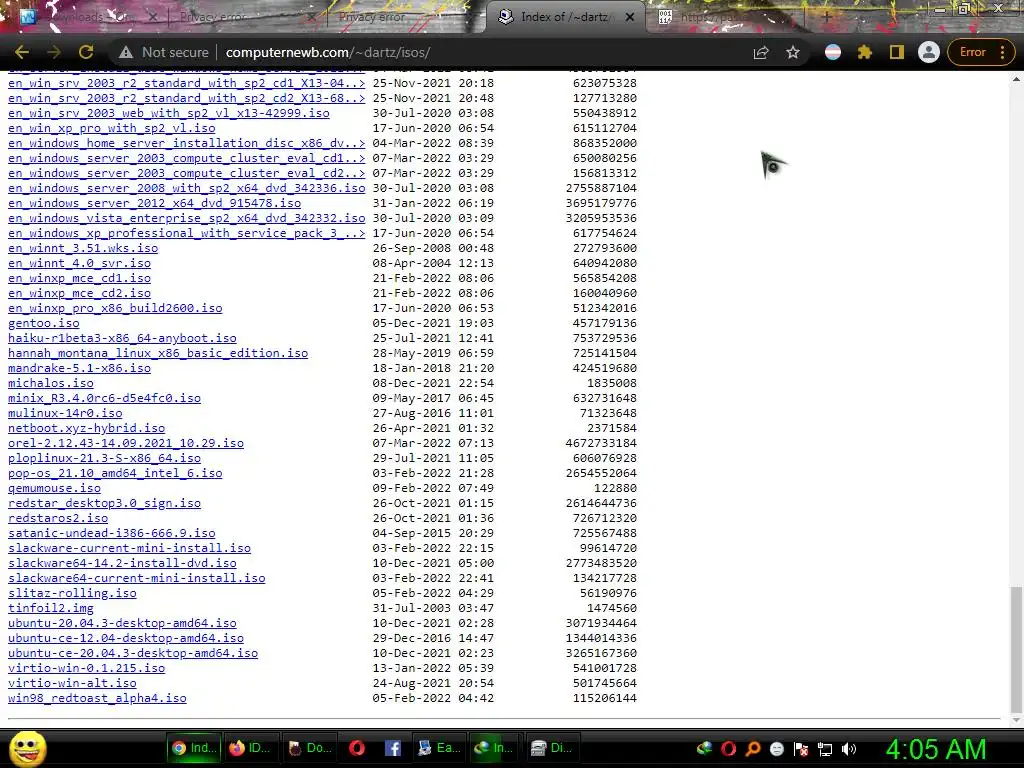This screenshot has width=1024, height=768.
Task: Download en_win_xp_pro_with_sp2_vl.iso
Action: click(x=112, y=129)
